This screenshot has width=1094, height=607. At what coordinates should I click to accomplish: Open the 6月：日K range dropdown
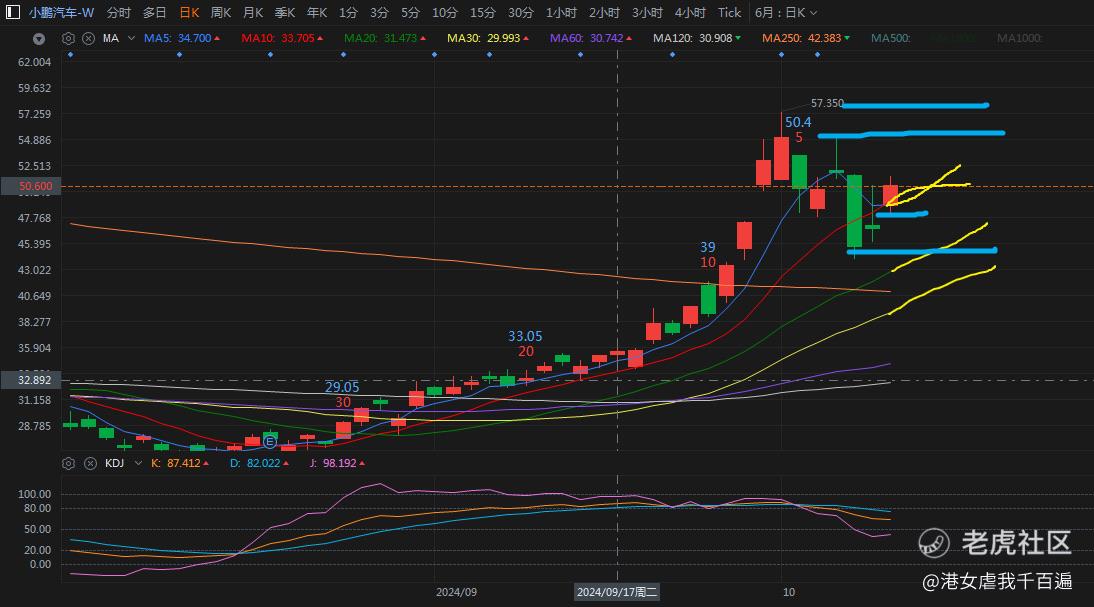click(x=786, y=13)
